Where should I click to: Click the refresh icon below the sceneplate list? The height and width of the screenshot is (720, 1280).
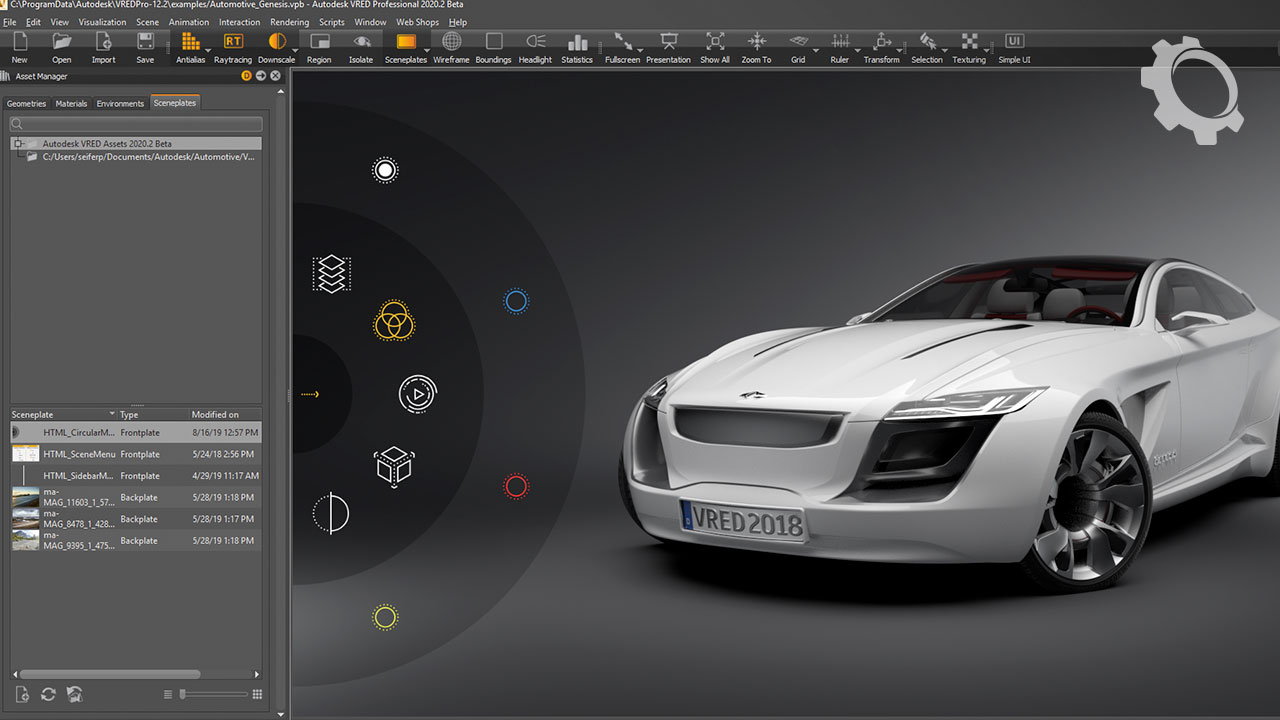pyautogui.click(x=48, y=694)
